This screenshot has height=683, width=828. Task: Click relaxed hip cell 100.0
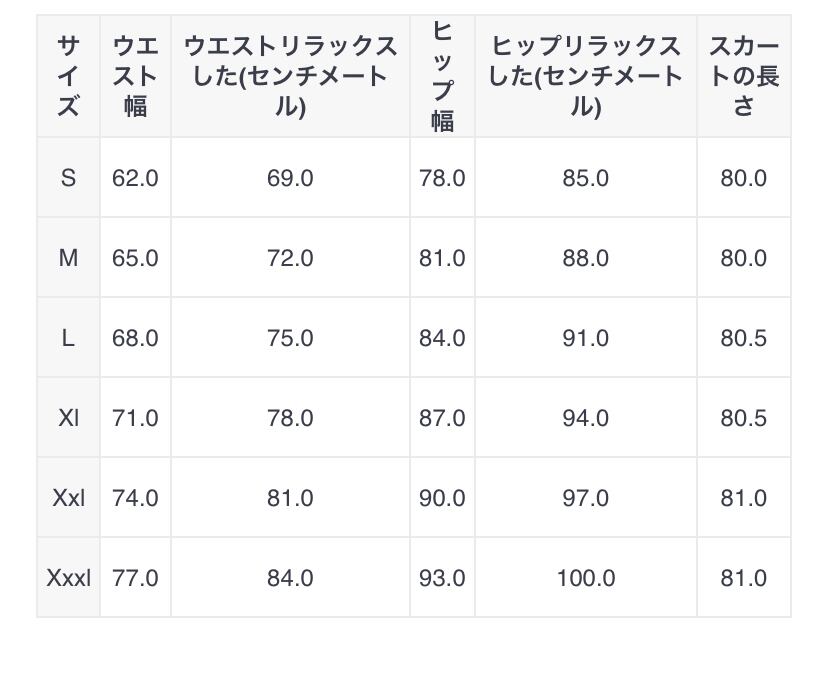pos(585,578)
